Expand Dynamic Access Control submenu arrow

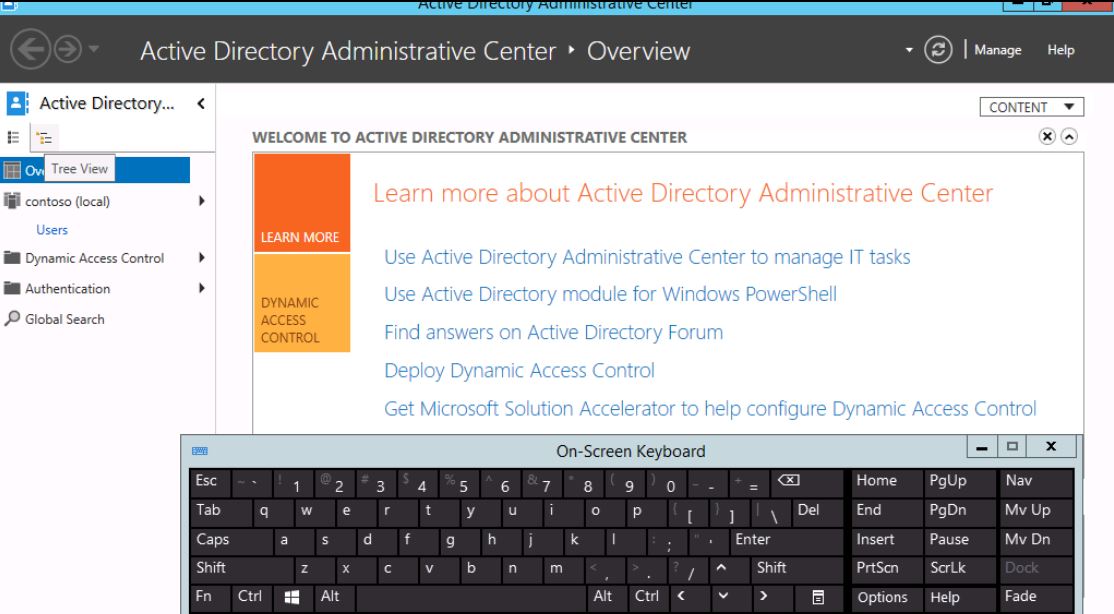click(x=203, y=258)
